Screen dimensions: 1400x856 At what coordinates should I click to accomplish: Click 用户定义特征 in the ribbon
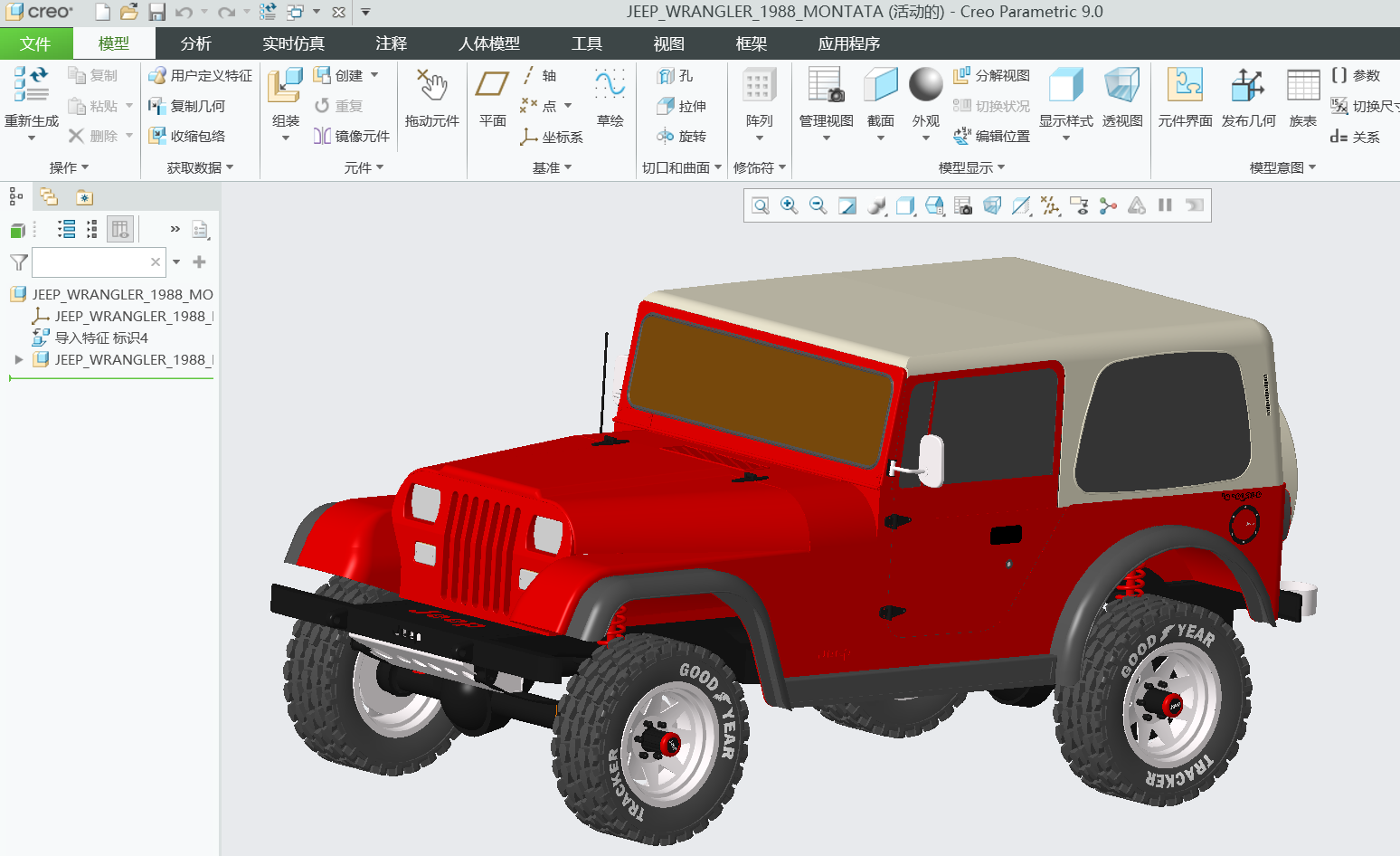point(201,75)
